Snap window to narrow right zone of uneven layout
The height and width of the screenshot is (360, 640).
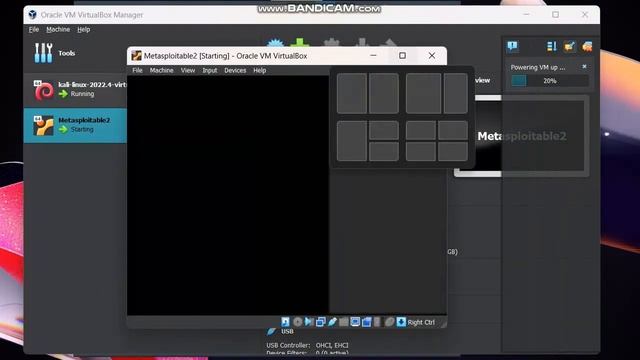[x=456, y=93]
